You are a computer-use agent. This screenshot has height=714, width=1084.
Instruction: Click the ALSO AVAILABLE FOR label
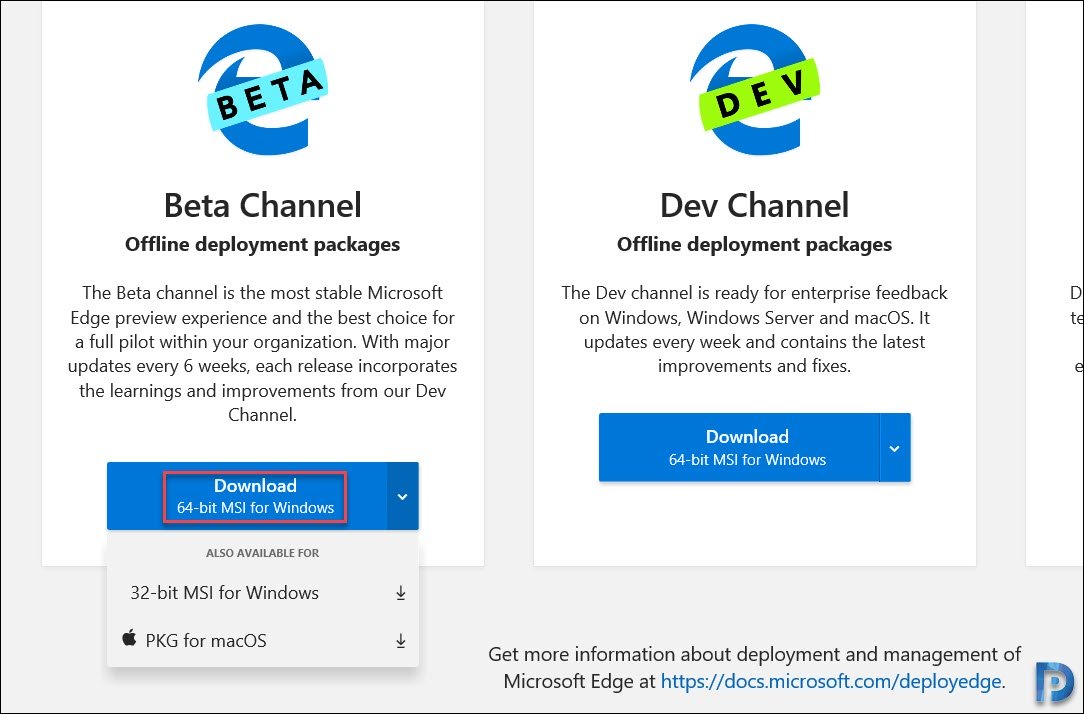pyautogui.click(x=263, y=553)
